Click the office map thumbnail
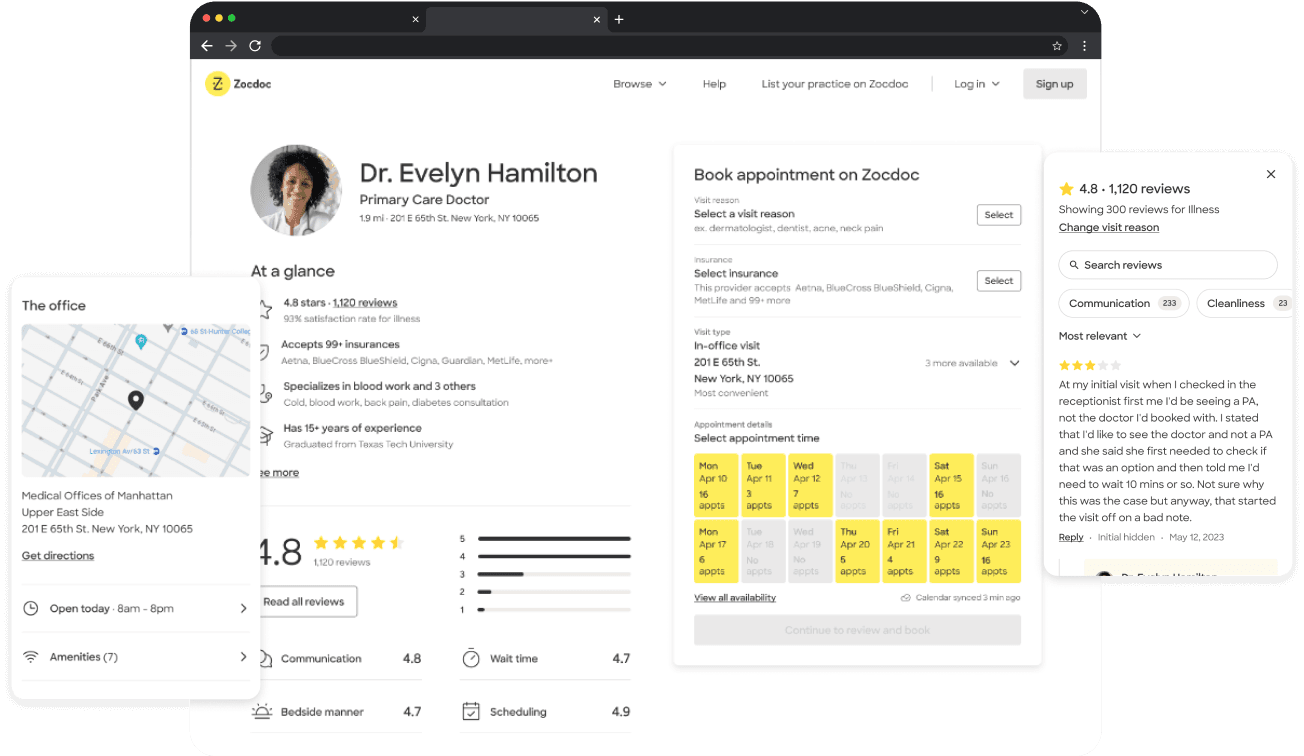This screenshot has height=756, width=1304. click(136, 400)
